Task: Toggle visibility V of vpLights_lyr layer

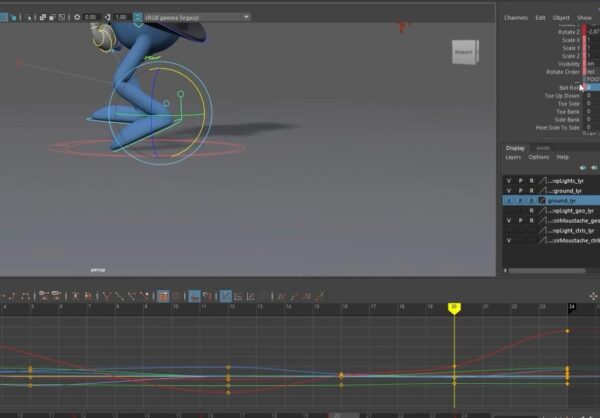Action: click(509, 180)
